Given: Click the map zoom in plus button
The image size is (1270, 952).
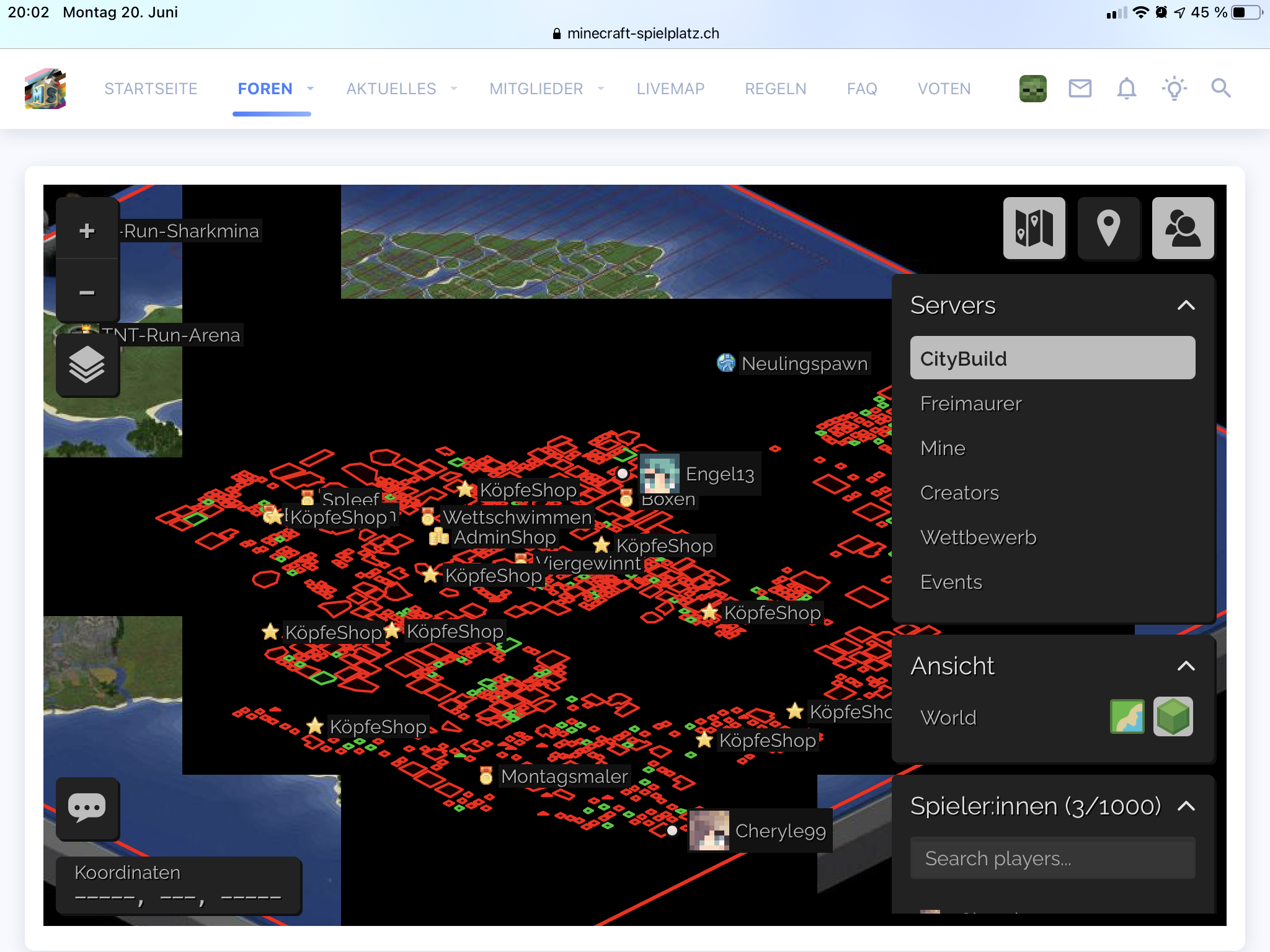Looking at the screenshot, I should 87,231.
